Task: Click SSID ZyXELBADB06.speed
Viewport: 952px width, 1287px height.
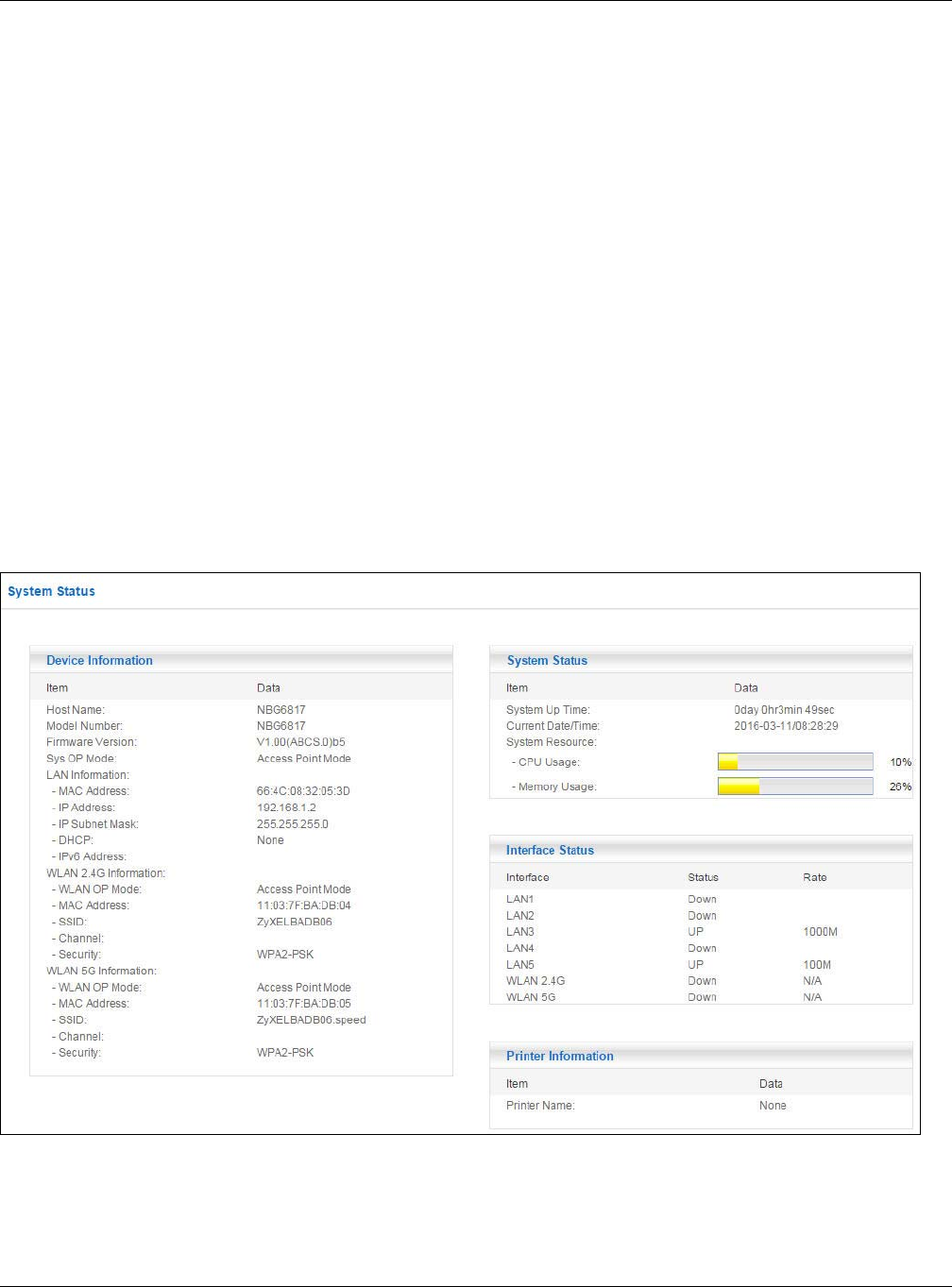Action: (312, 1020)
